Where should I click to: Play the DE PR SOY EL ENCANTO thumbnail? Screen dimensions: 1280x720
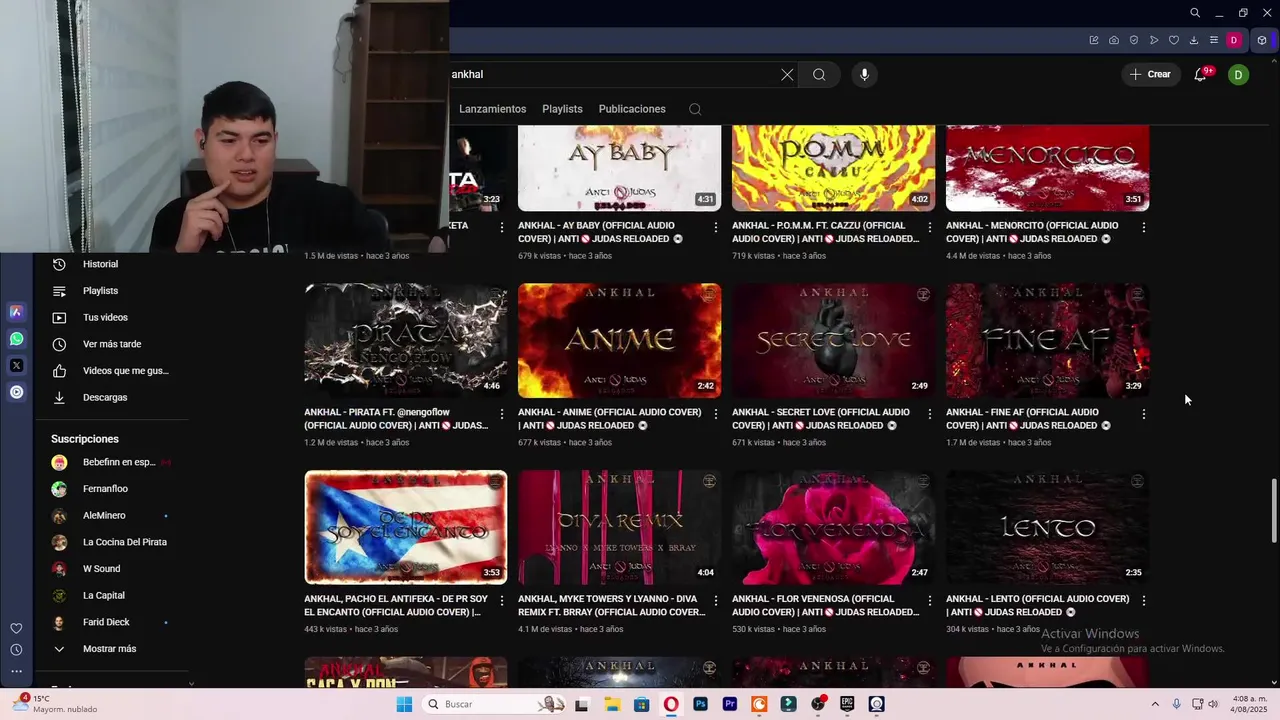(406, 527)
